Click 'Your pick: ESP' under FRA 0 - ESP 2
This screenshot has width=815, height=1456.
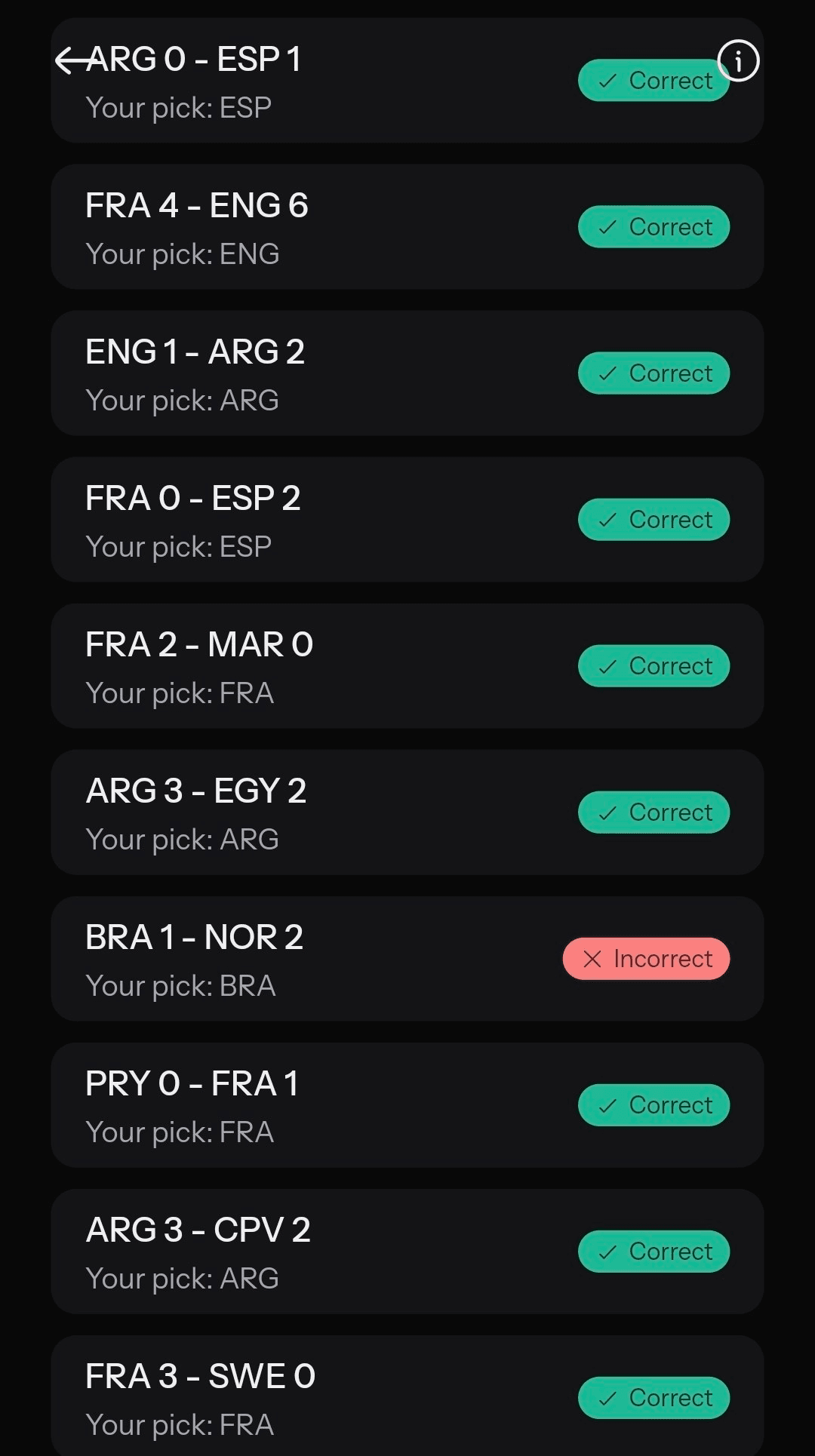pyautogui.click(x=179, y=547)
